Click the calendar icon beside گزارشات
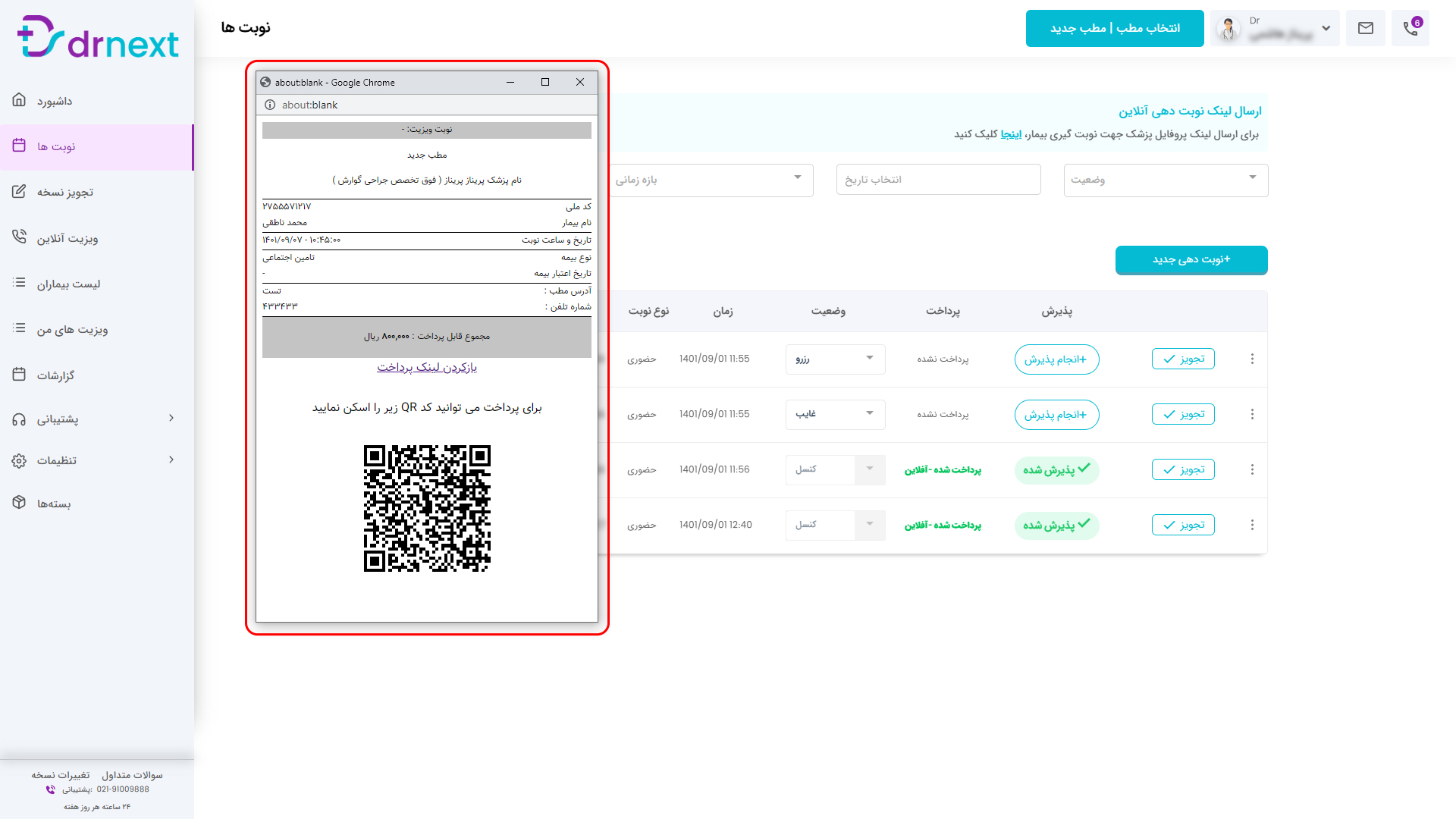 pos(19,374)
